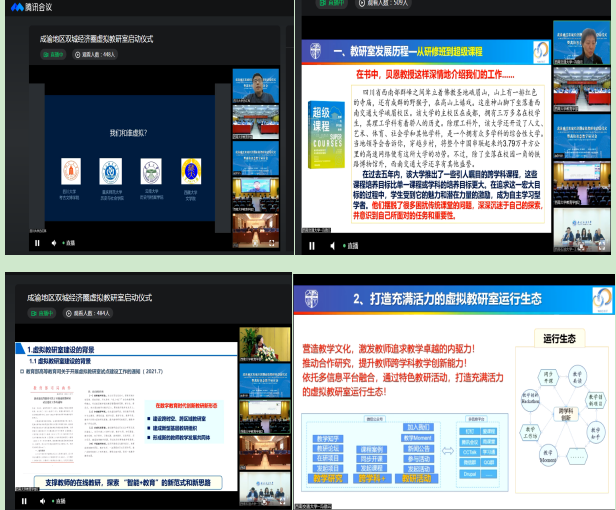Mute the volume in the 448-viewer stream
616x510 pixels.
point(54,243)
